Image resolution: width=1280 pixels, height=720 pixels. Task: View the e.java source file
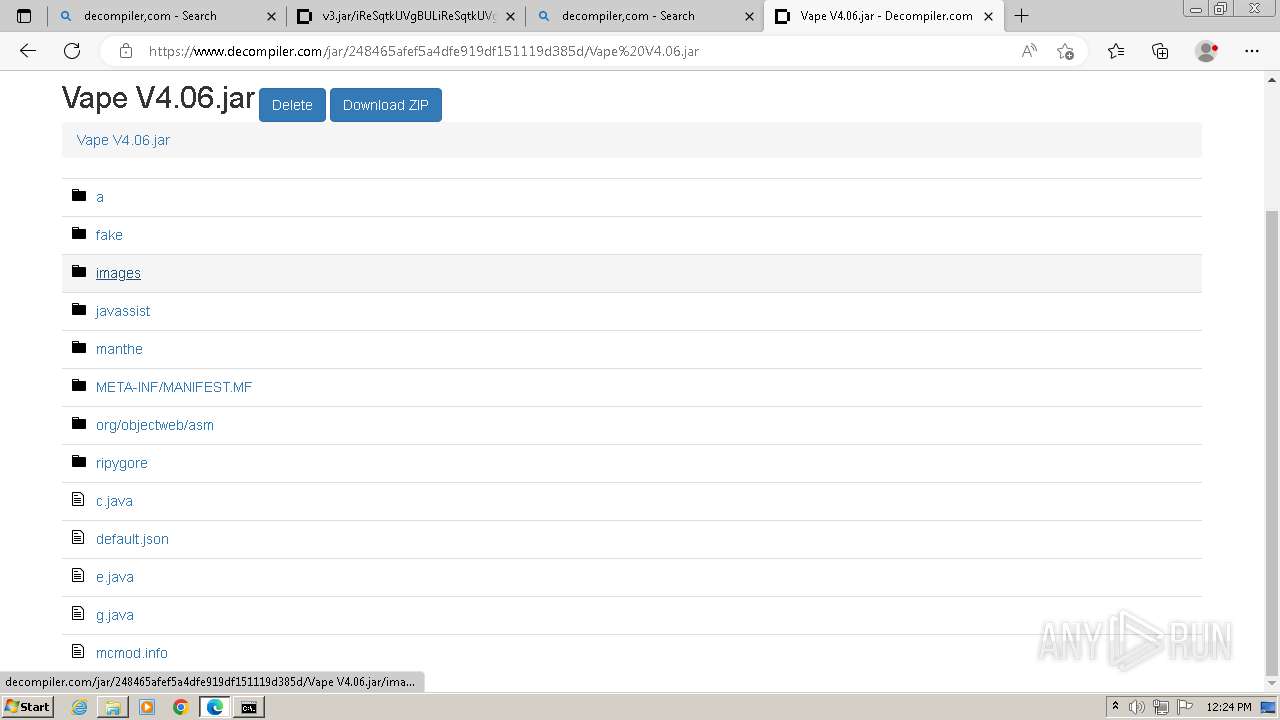(x=115, y=577)
